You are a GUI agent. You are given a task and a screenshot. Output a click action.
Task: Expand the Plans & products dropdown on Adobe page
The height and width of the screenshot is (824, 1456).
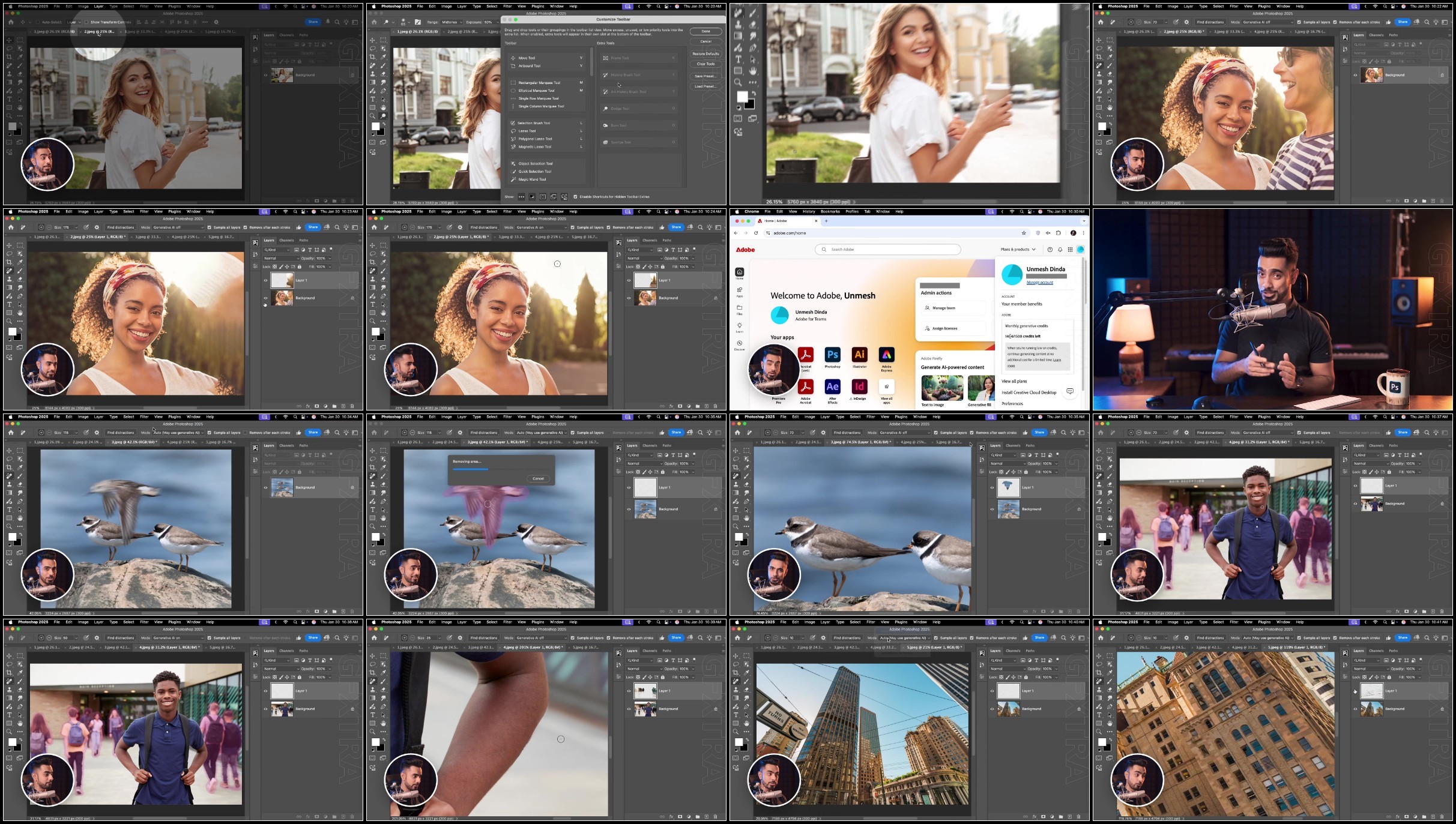tap(1018, 250)
